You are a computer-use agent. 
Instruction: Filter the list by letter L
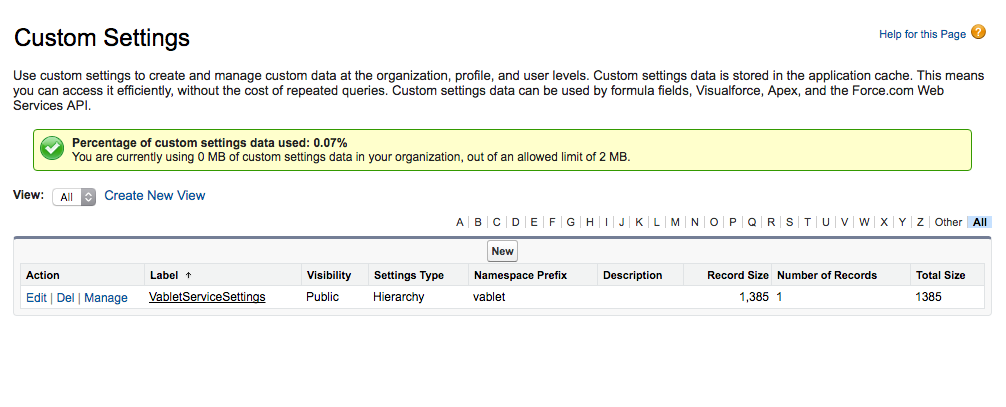[657, 222]
